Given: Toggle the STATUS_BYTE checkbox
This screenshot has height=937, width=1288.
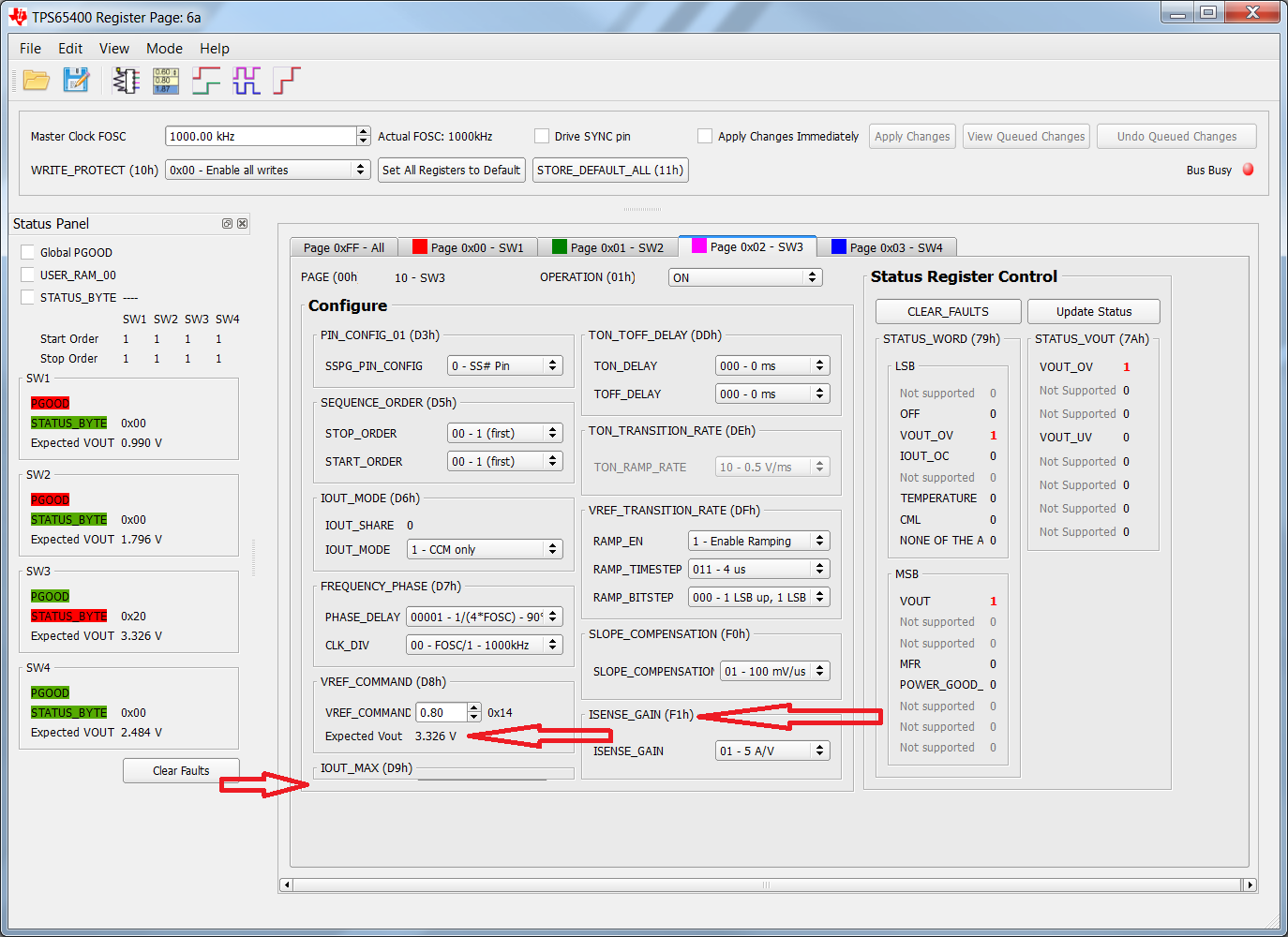Looking at the screenshot, I should click(x=28, y=297).
